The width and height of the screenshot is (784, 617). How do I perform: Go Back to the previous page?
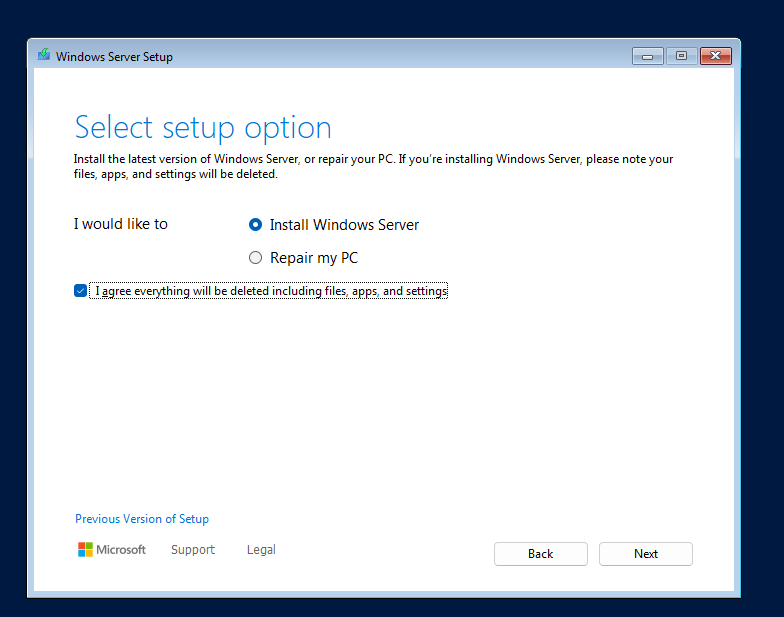(540, 554)
